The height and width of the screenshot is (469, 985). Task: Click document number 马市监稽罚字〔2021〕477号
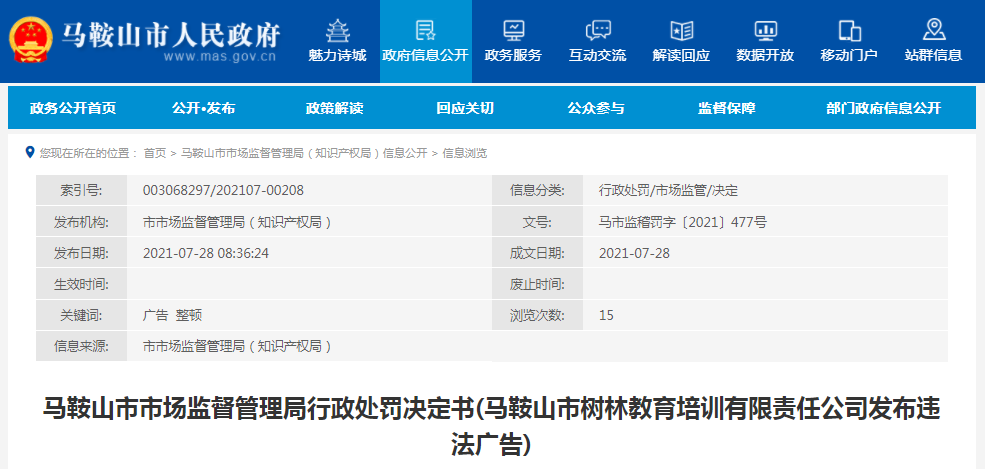point(683,222)
